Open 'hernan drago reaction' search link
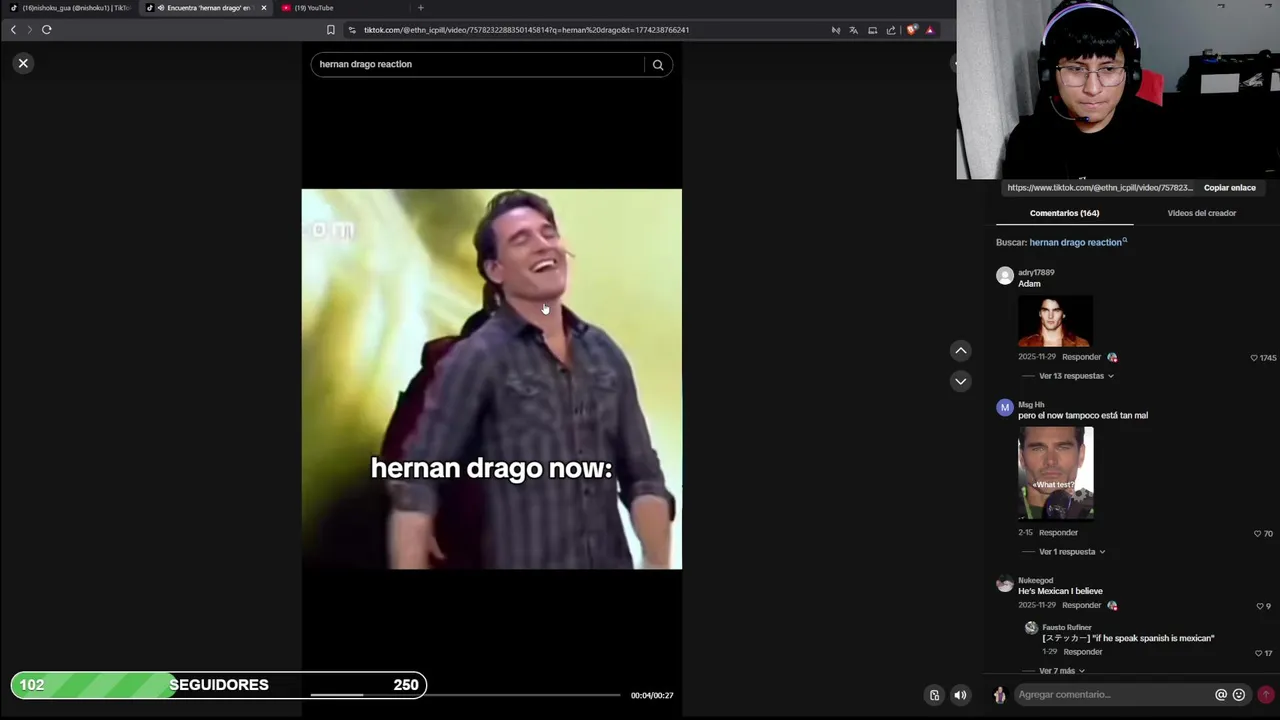 click(1078, 242)
